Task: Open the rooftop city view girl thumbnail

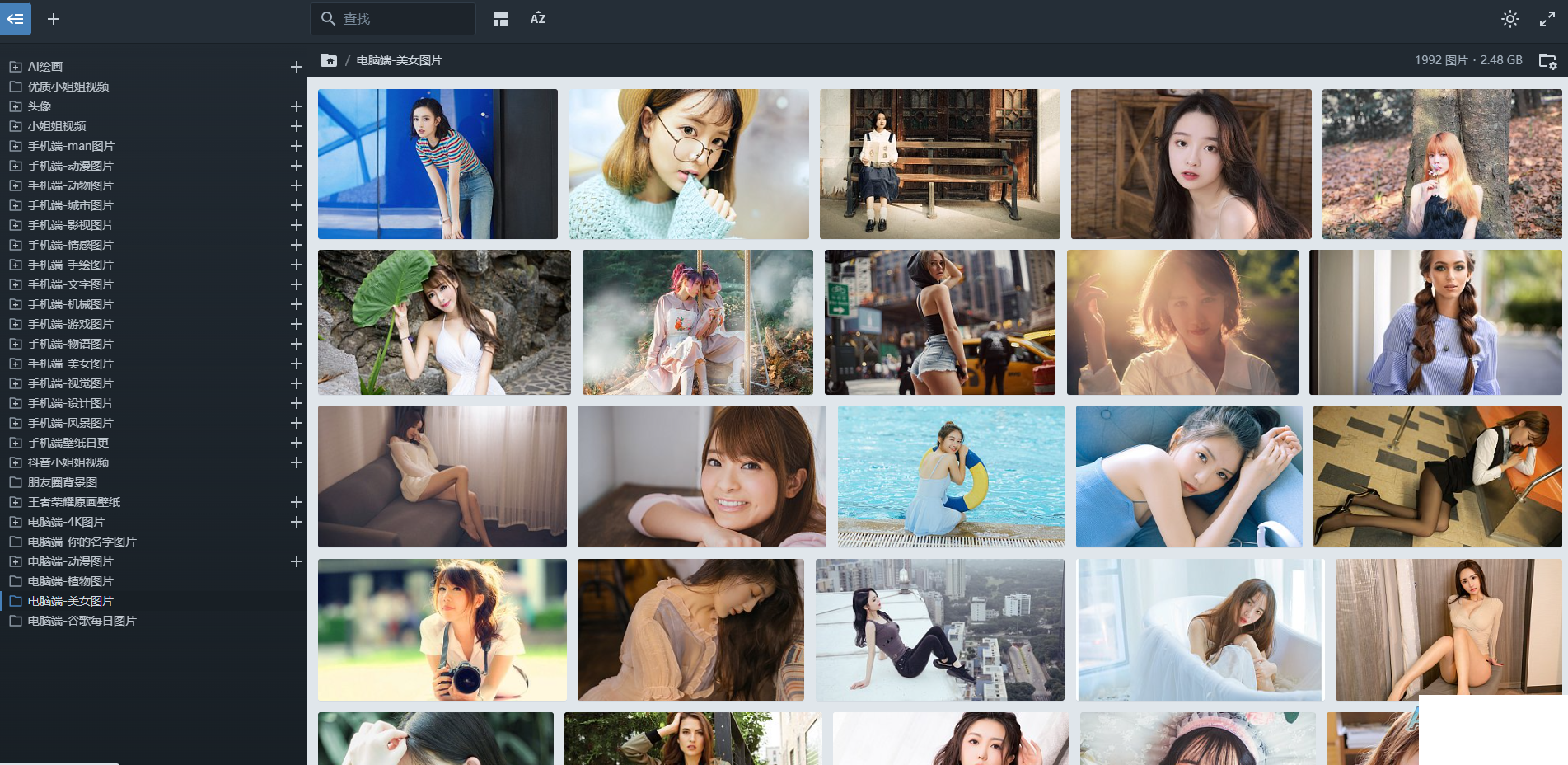Action: tap(940, 630)
